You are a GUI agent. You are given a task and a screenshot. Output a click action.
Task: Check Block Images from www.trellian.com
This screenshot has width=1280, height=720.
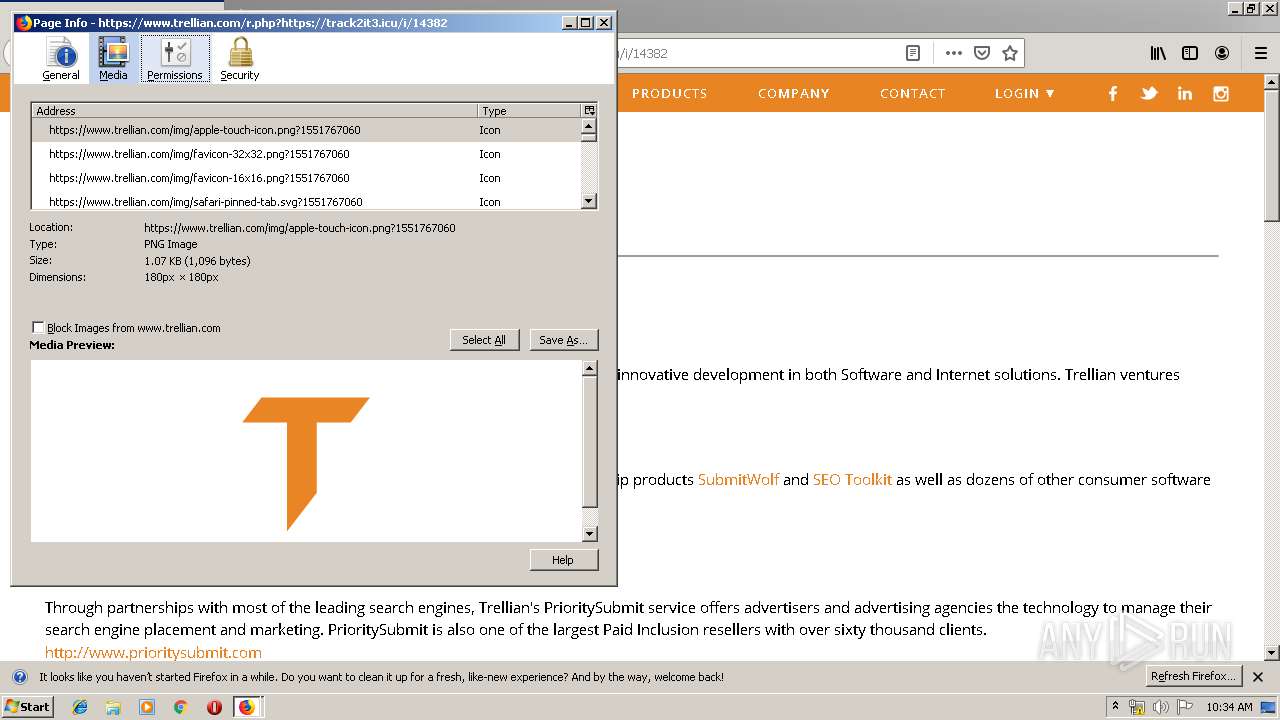[x=38, y=328]
